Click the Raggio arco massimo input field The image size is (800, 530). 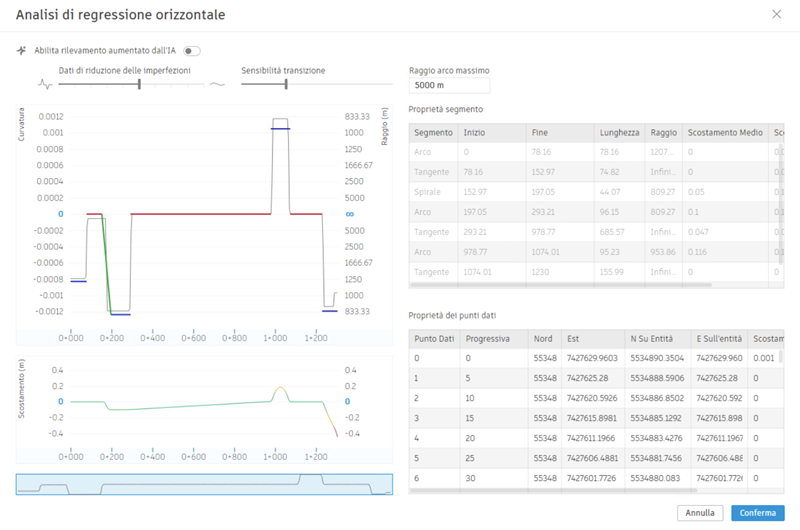449,85
